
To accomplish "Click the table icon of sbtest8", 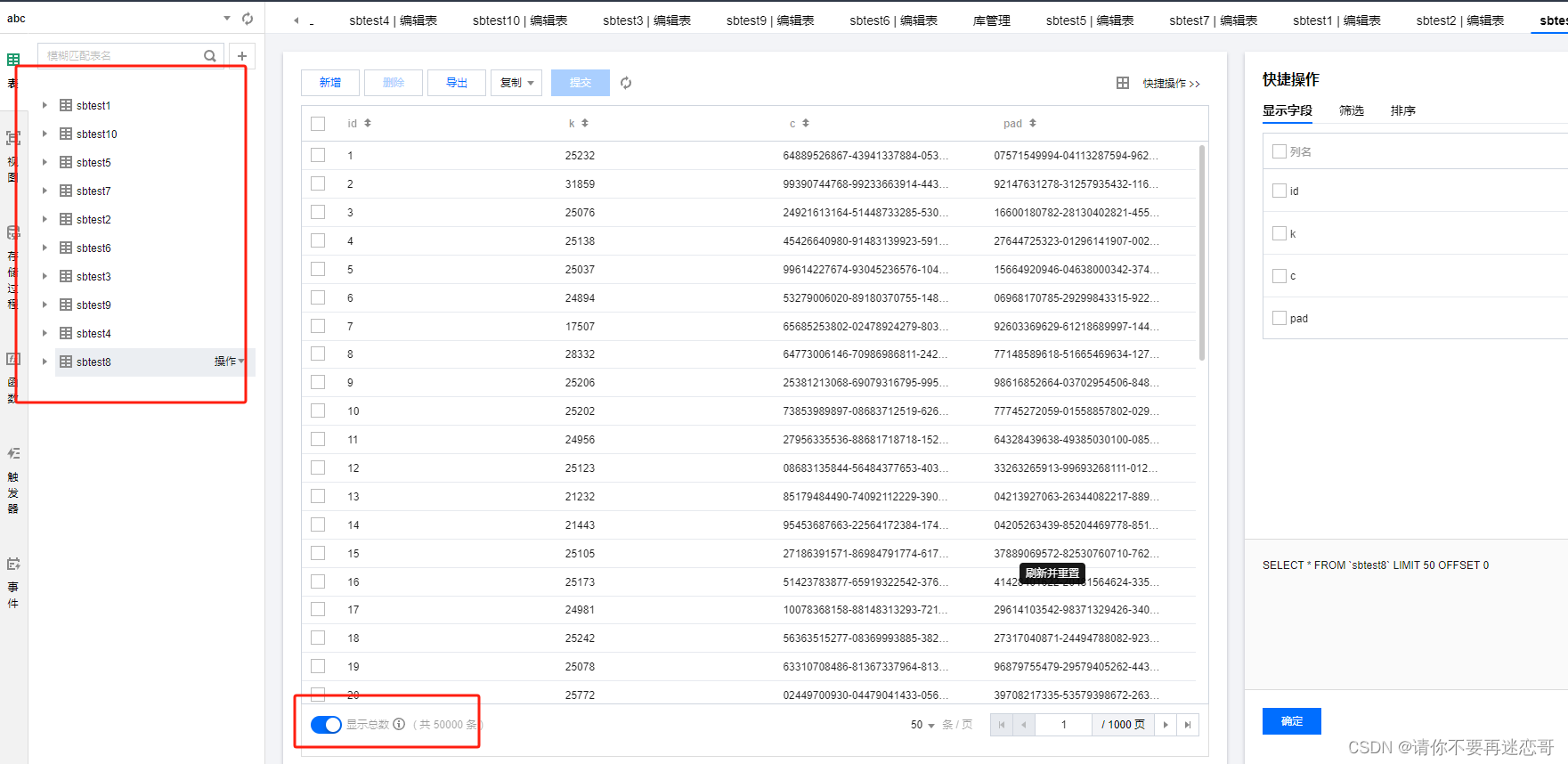I will point(66,362).
